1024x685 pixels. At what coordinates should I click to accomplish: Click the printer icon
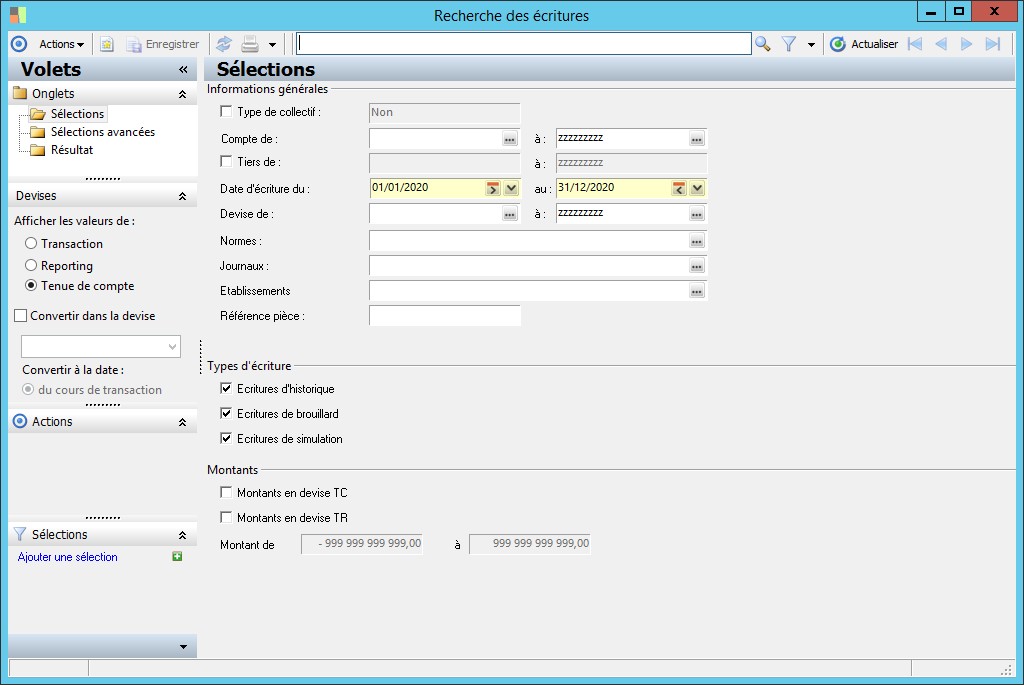point(250,44)
